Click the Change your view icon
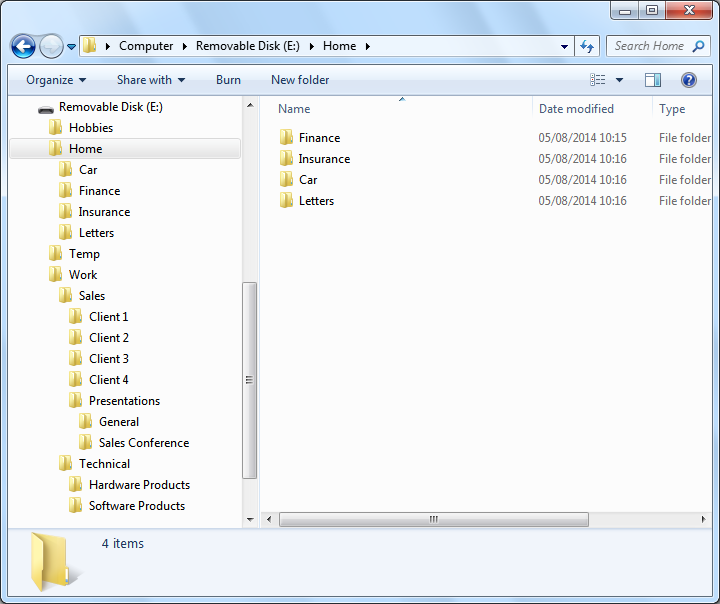The width and height of the screenshot is (720, 604). click(x=598, y=80)
